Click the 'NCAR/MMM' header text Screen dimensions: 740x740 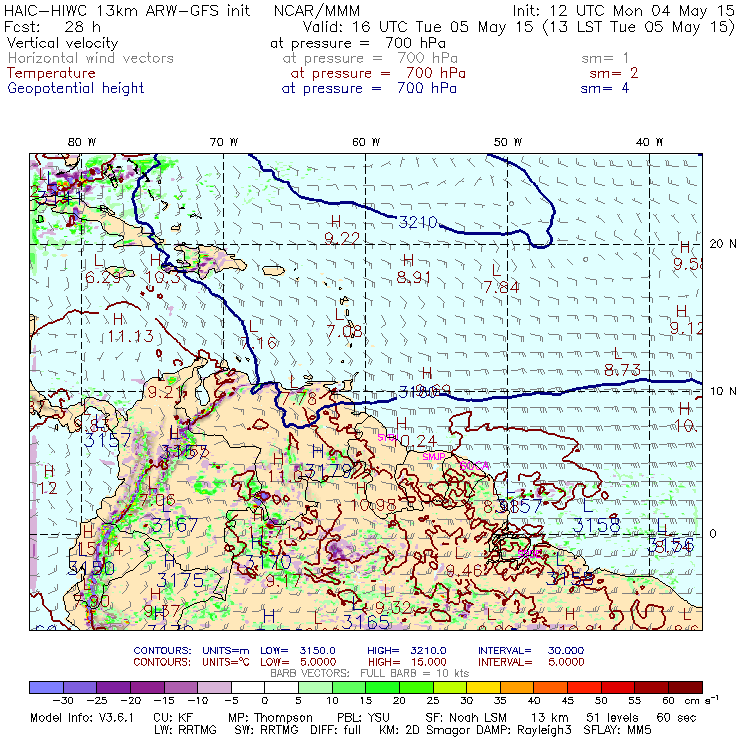[x=317, y=11]
